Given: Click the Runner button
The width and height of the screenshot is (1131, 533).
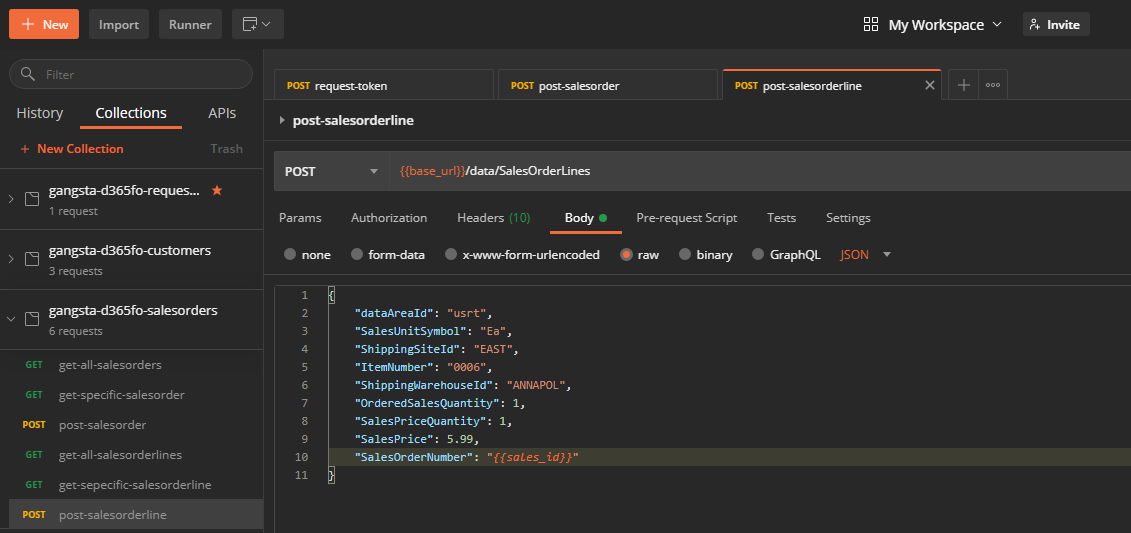Looking at the screenshot, I should pyautogui.click(x=190, y=24).
